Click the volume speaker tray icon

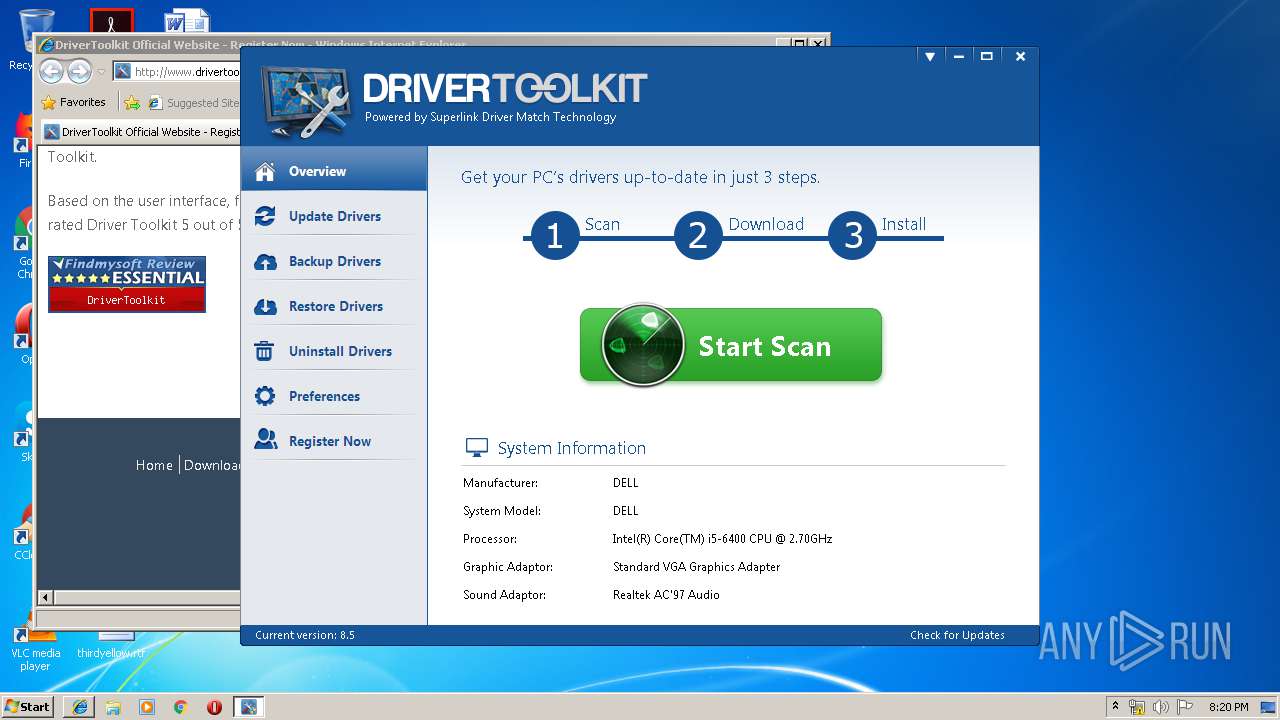pyautogui.click(x=1160, y=708)
